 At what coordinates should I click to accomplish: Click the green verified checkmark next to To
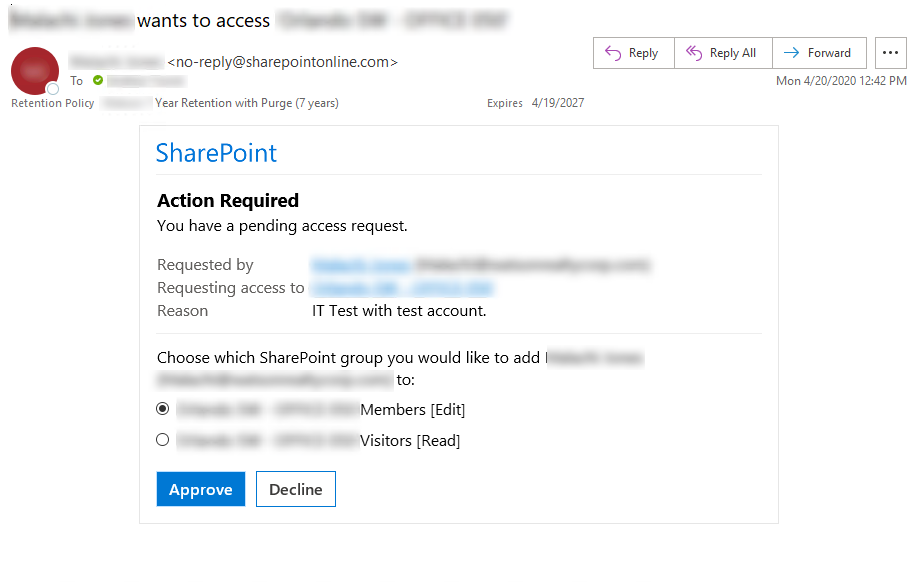[x=96, y=81]
